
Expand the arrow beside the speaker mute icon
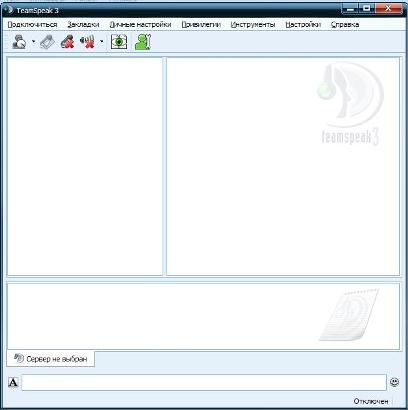pos(102,42)
